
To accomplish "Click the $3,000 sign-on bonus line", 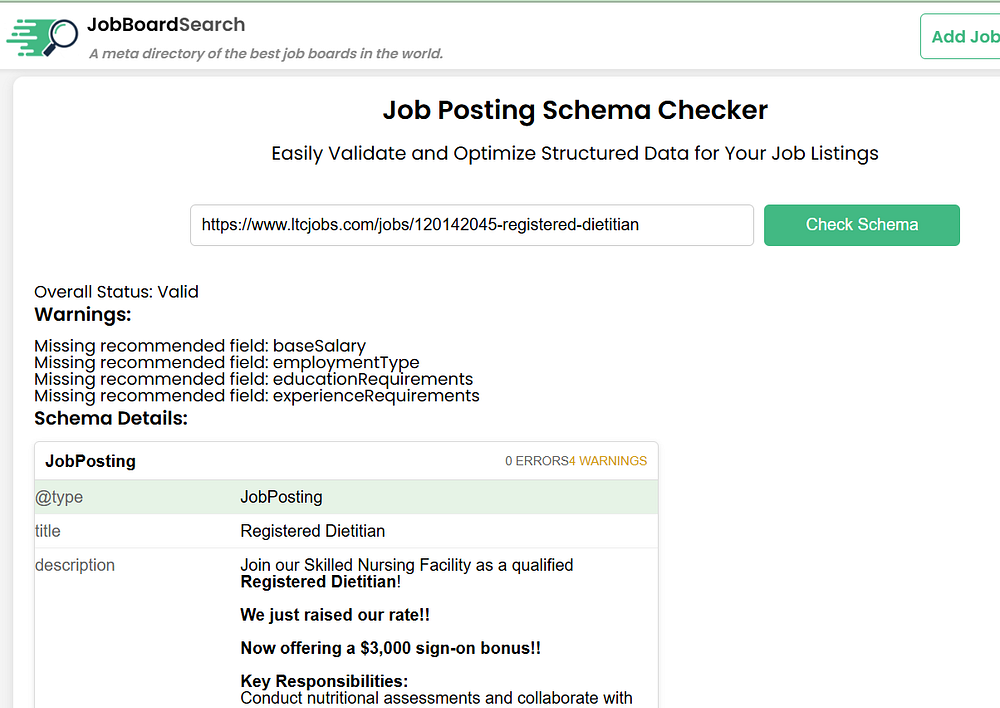I will point(391,648).
